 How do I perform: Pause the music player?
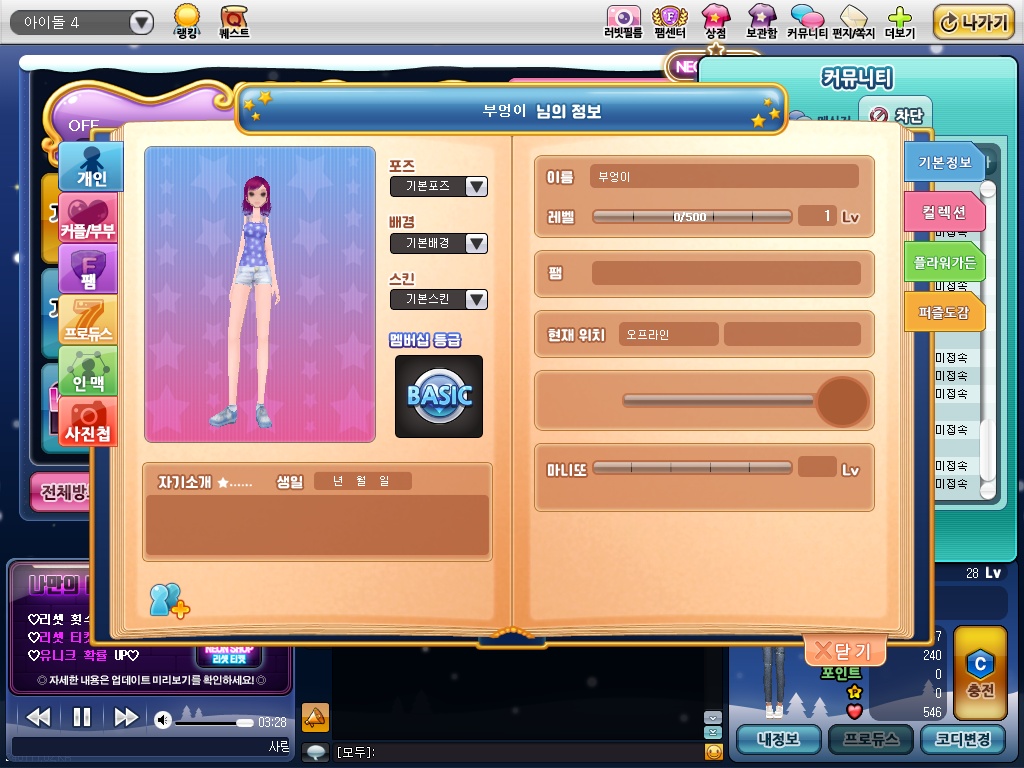point(82,718)
